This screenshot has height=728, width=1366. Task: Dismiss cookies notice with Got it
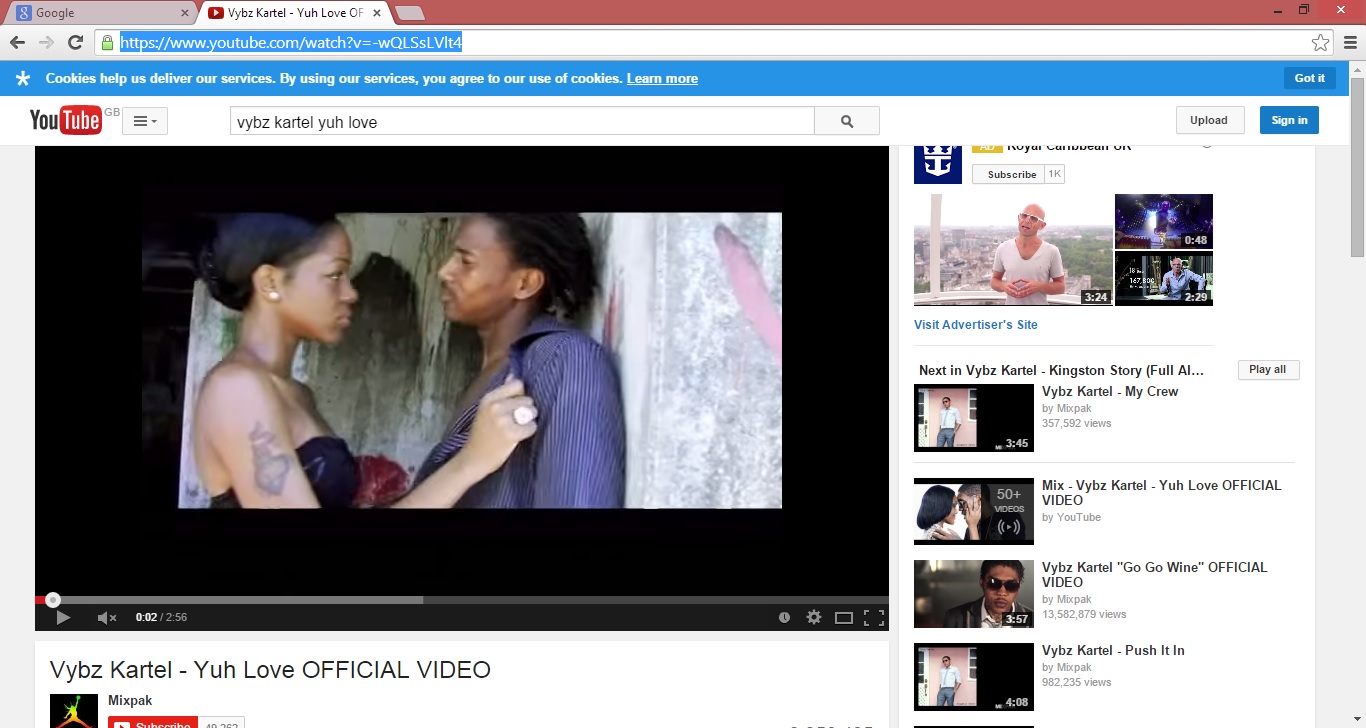(1310, 78)
